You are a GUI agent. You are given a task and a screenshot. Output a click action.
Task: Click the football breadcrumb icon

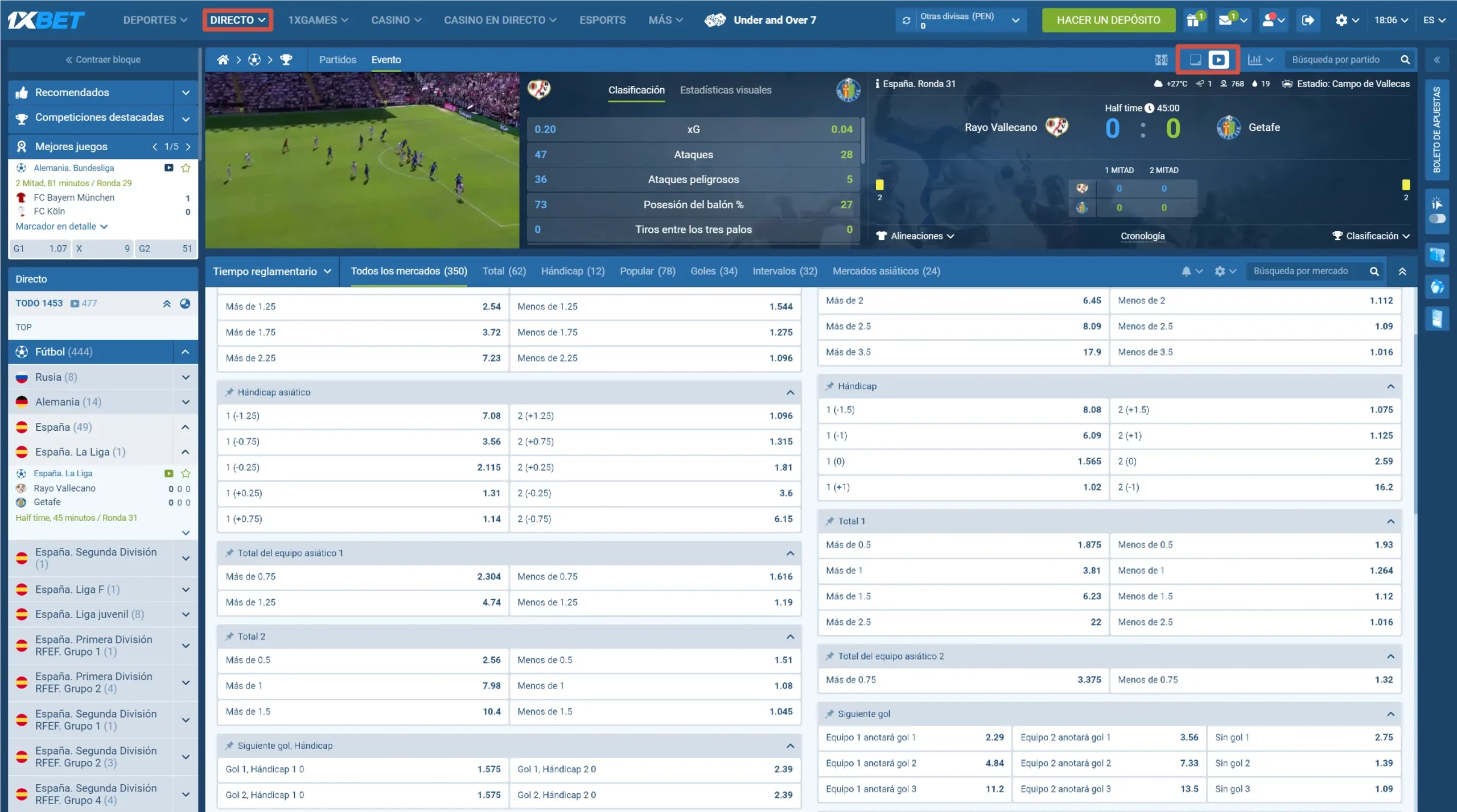click(254, 60)
